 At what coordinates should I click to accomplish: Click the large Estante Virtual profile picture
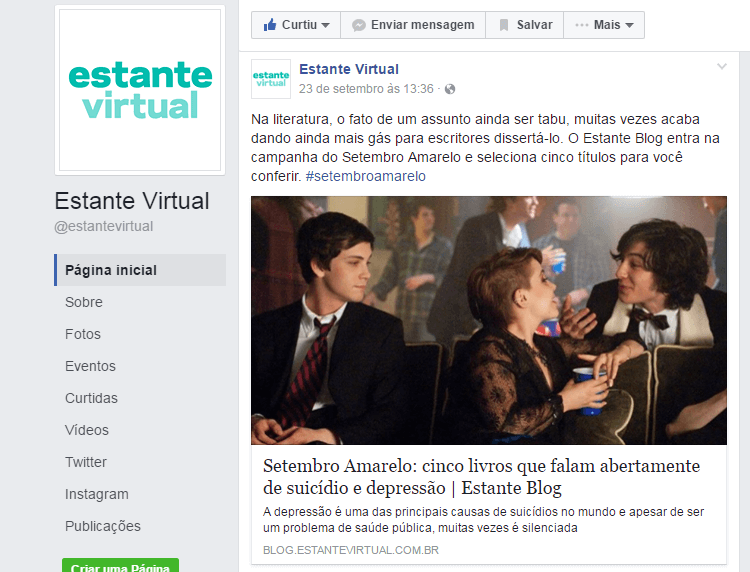coord(140,90)
